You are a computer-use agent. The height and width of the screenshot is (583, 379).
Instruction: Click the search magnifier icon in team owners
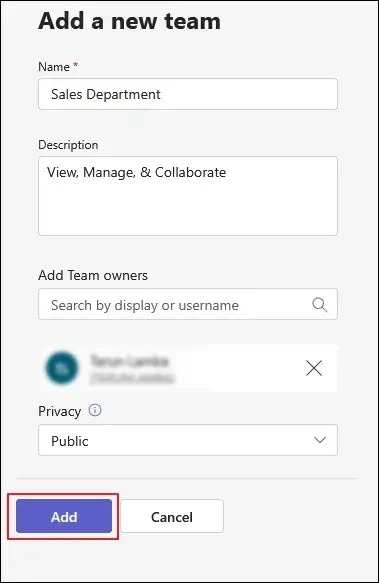(x=319, y=305)
